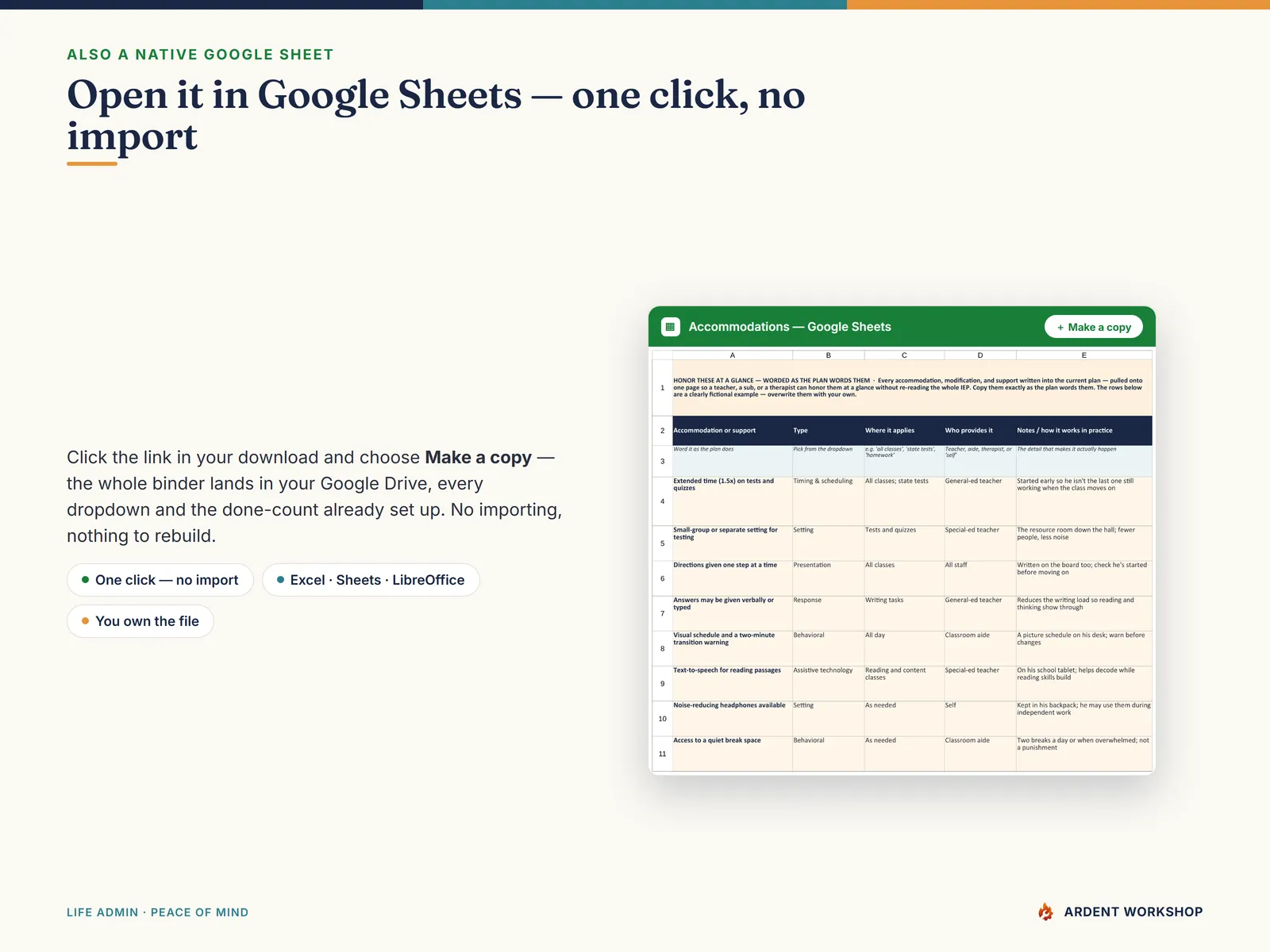Click 'Visual schedule and a two-minute transition warning'
The height and width of the screenshot is (952, 1270).
tap(732, 648)
